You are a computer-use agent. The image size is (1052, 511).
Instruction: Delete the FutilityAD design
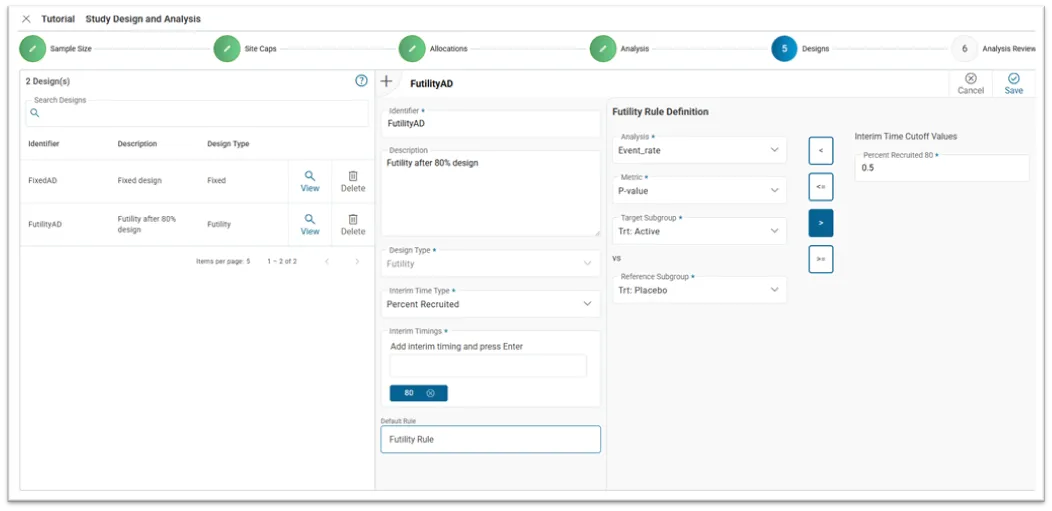coord(353,224)
